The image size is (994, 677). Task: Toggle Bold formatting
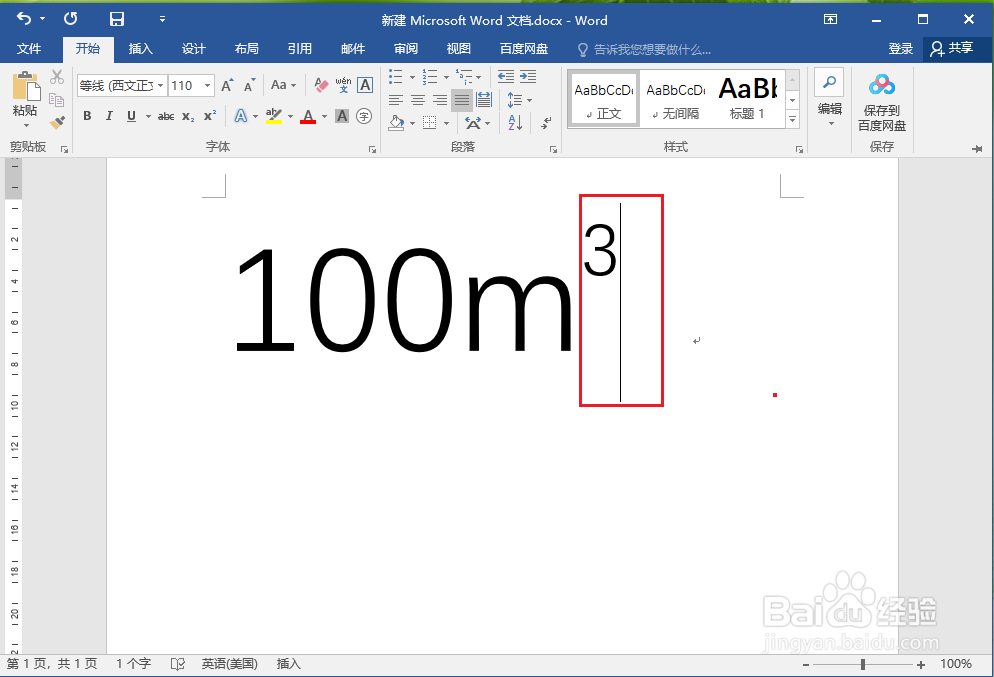click(87, 117)
